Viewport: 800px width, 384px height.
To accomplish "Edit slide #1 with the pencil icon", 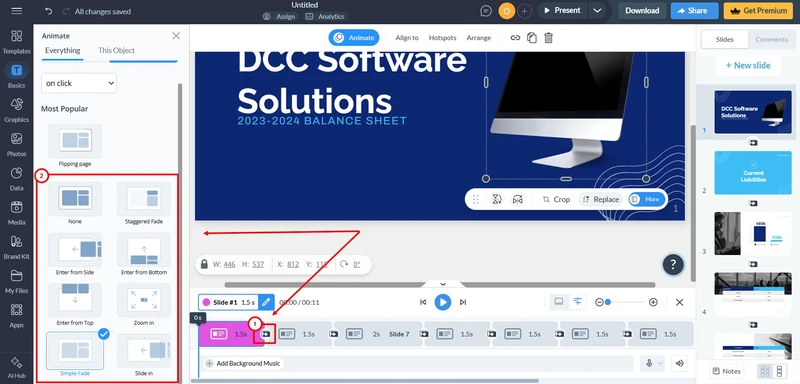I will (266, 302).
